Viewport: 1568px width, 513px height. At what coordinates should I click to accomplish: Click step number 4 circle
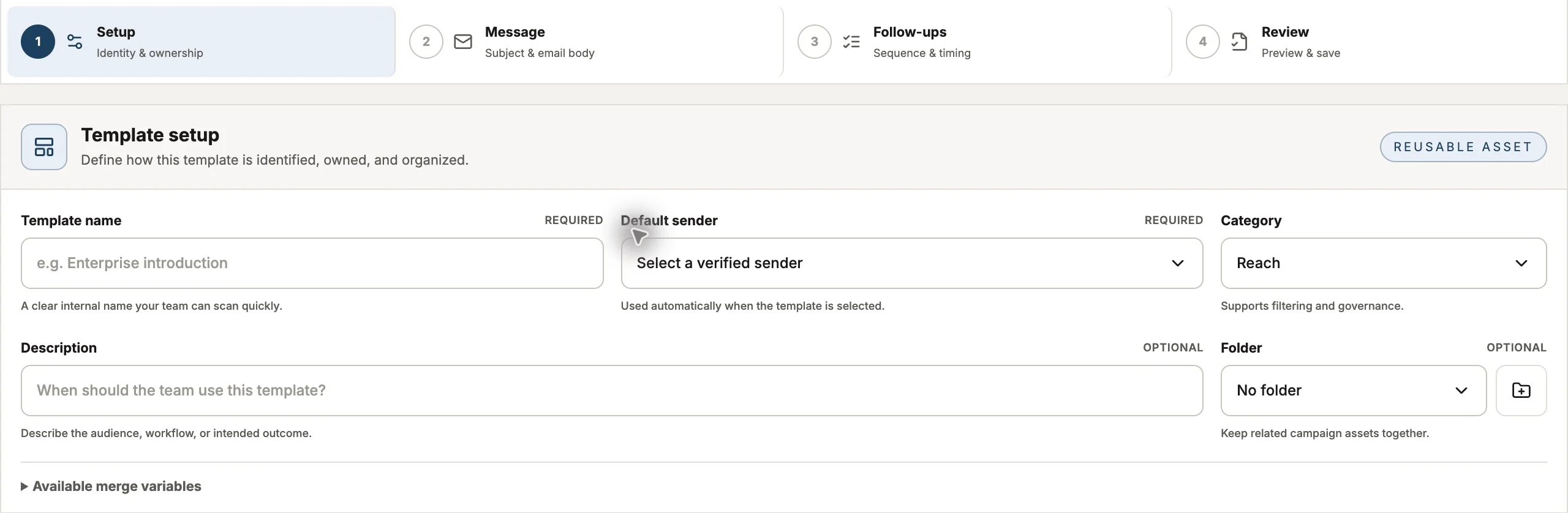[1203, 42]
